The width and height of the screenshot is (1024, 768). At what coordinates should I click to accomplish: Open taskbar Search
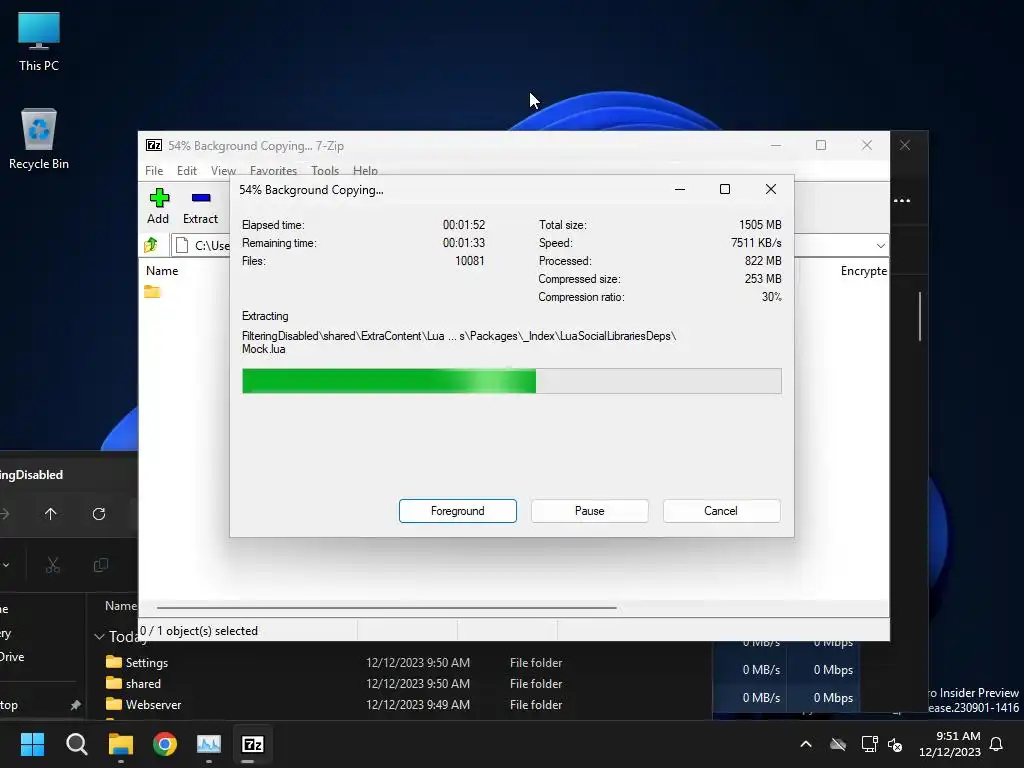(x=76, y=744)
